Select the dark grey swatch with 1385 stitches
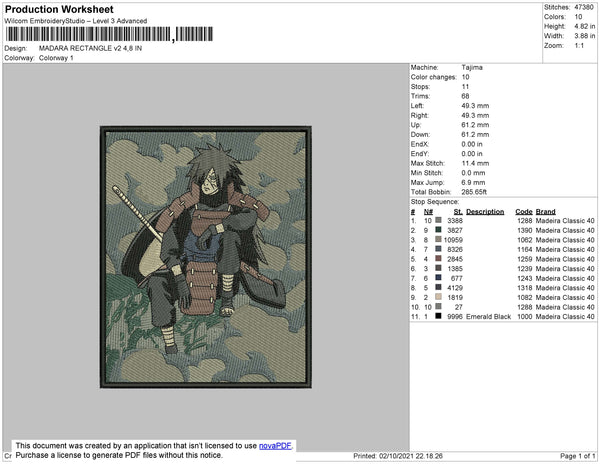Image resolution: width=600 pixels, height=464 pixels. click(x=439, y=268)
